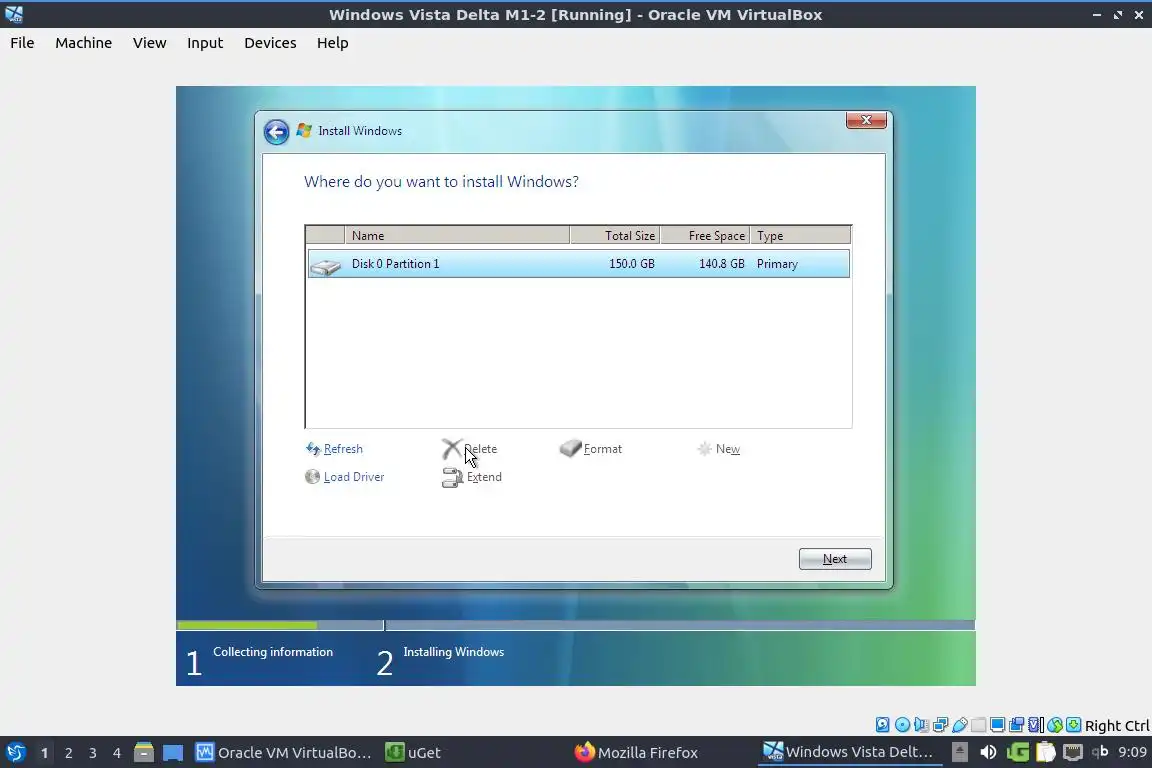The width and height of the screenshot is (1152, 768).
Task: Open the file manager in the taskbar
Action: (x=143, y=752)
